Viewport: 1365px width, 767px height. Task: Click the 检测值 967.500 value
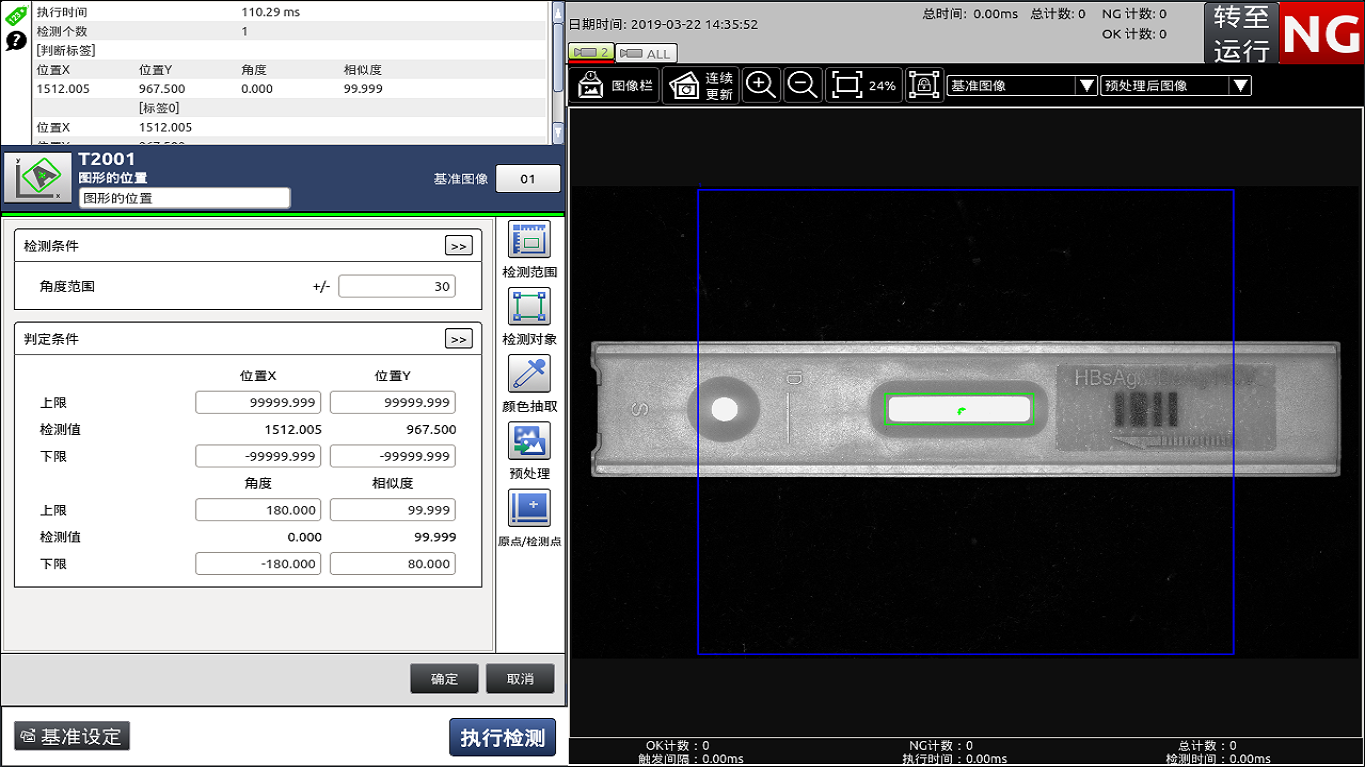431,429
